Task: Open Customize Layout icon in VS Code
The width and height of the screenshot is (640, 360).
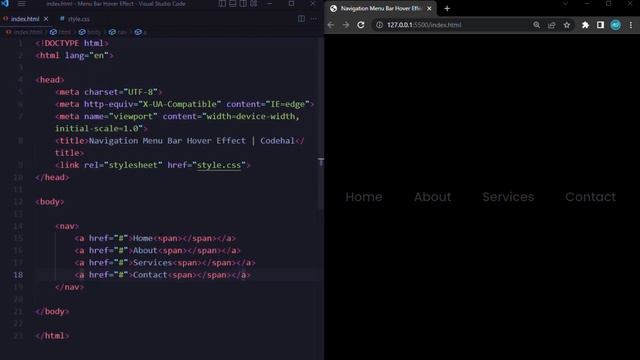Action: (x=254, y=4)
